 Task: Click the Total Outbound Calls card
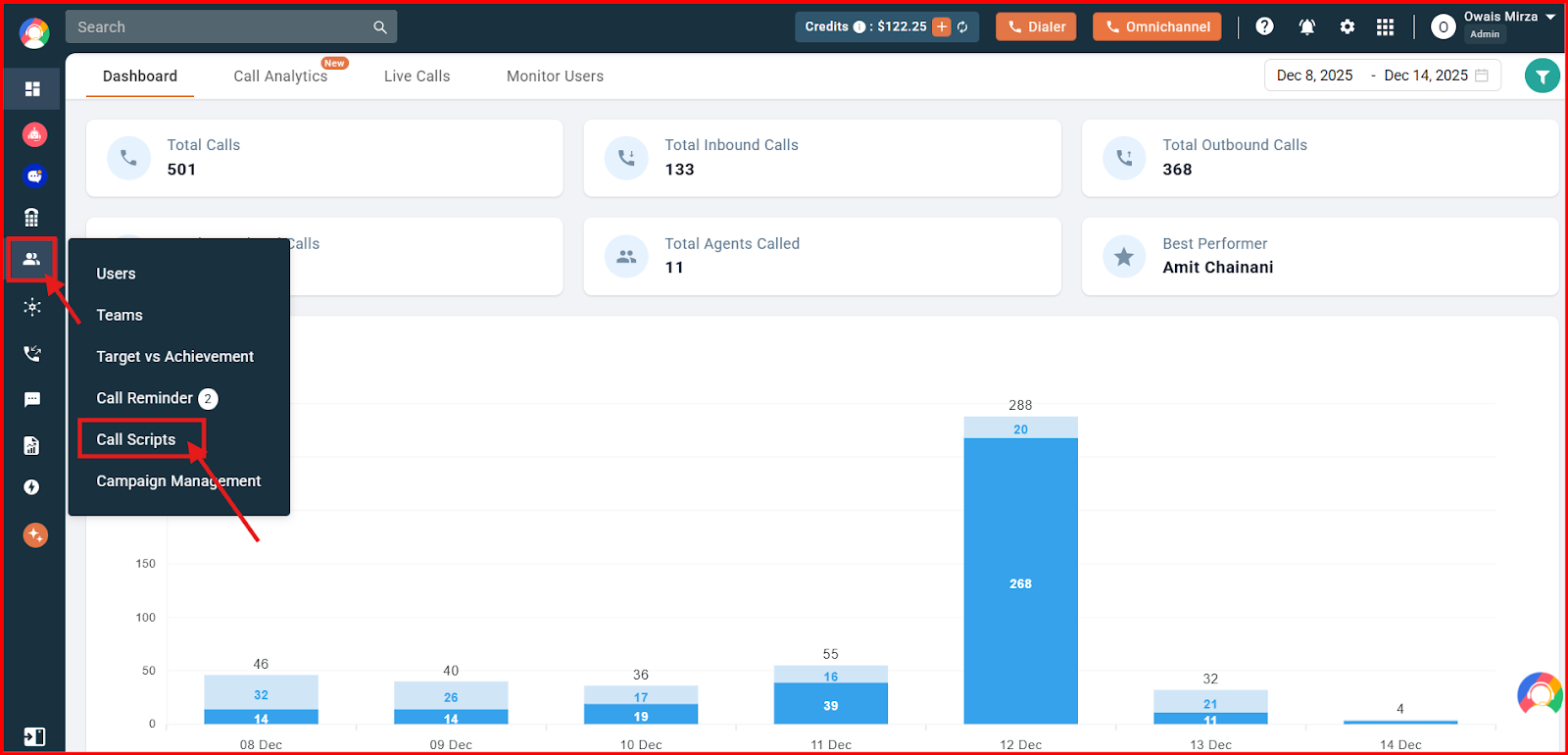[1320, 158]
